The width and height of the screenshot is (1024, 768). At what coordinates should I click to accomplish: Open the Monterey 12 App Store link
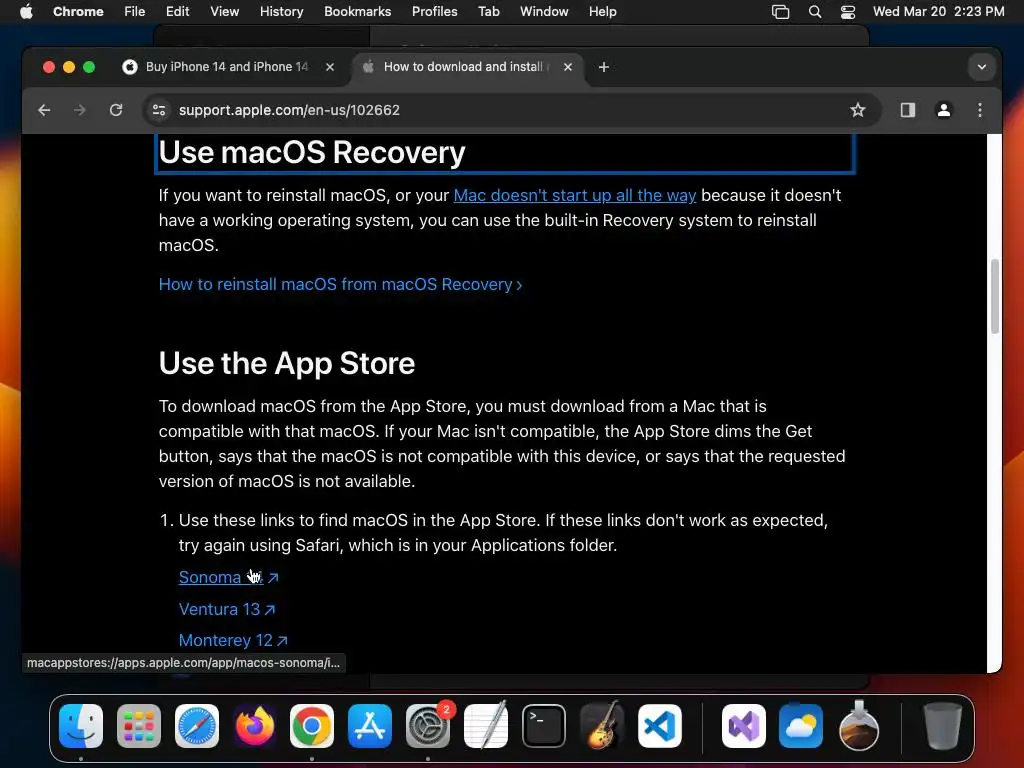pos(232,641)
